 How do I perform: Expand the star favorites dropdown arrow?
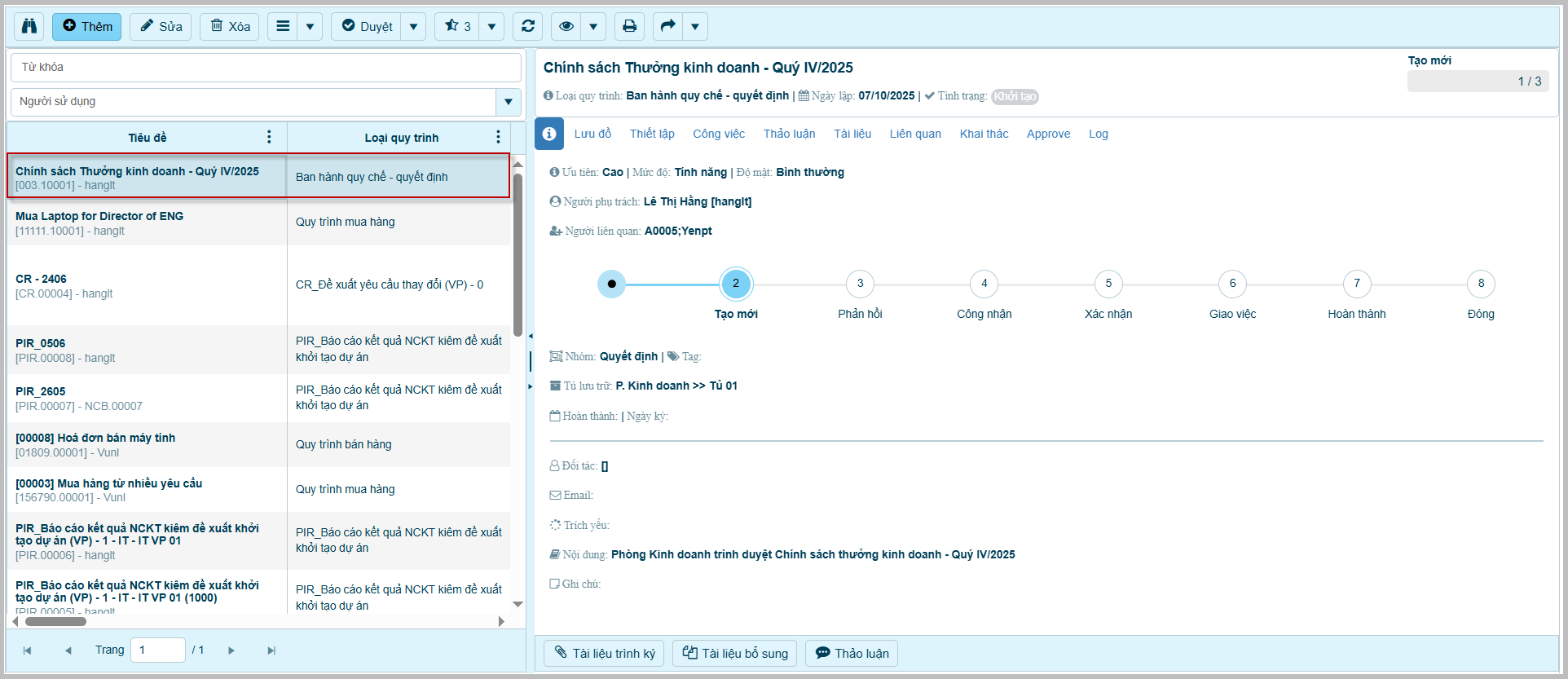491,26
